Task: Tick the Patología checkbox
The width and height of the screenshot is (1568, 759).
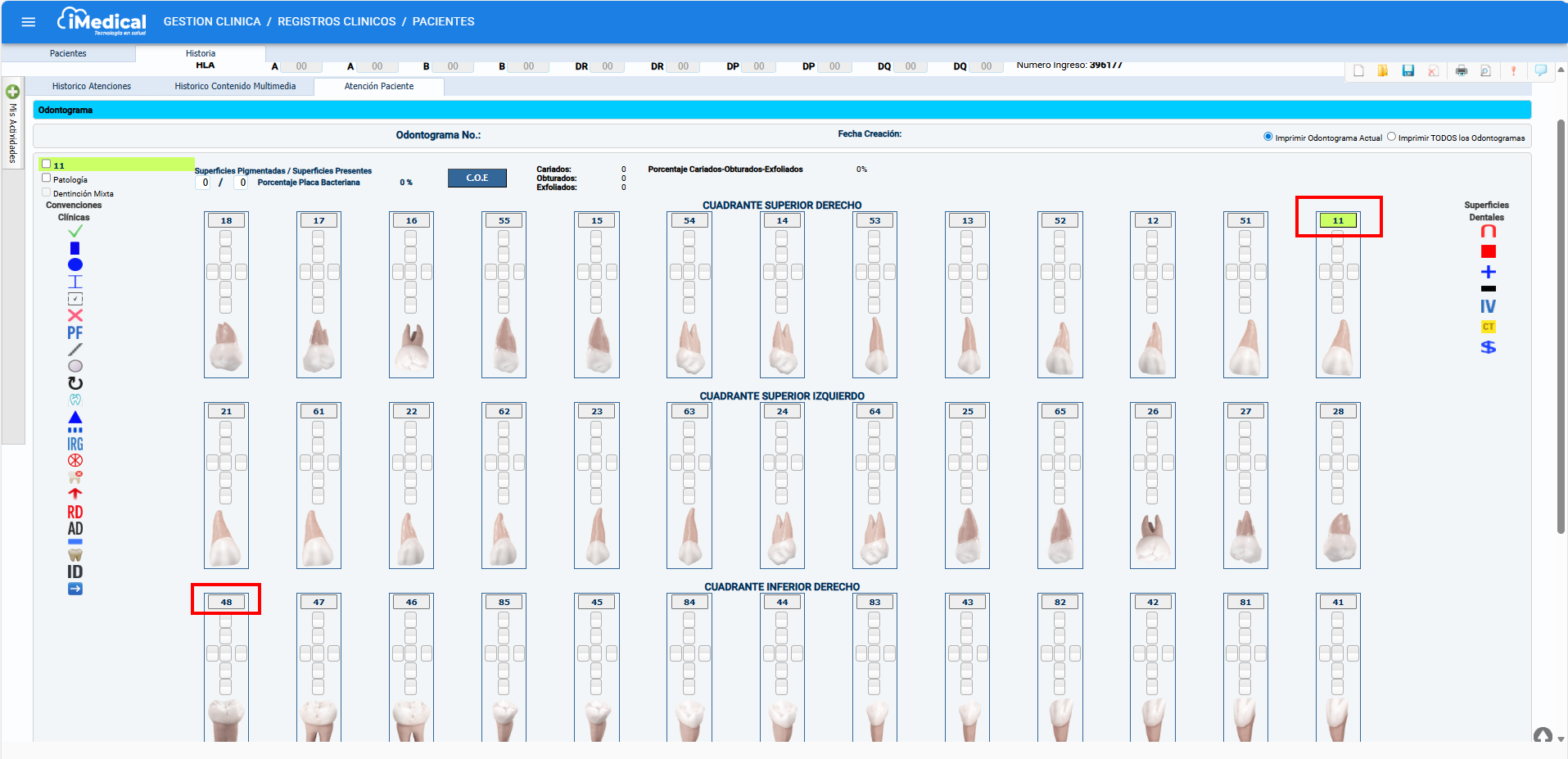Action: (47, 178)
